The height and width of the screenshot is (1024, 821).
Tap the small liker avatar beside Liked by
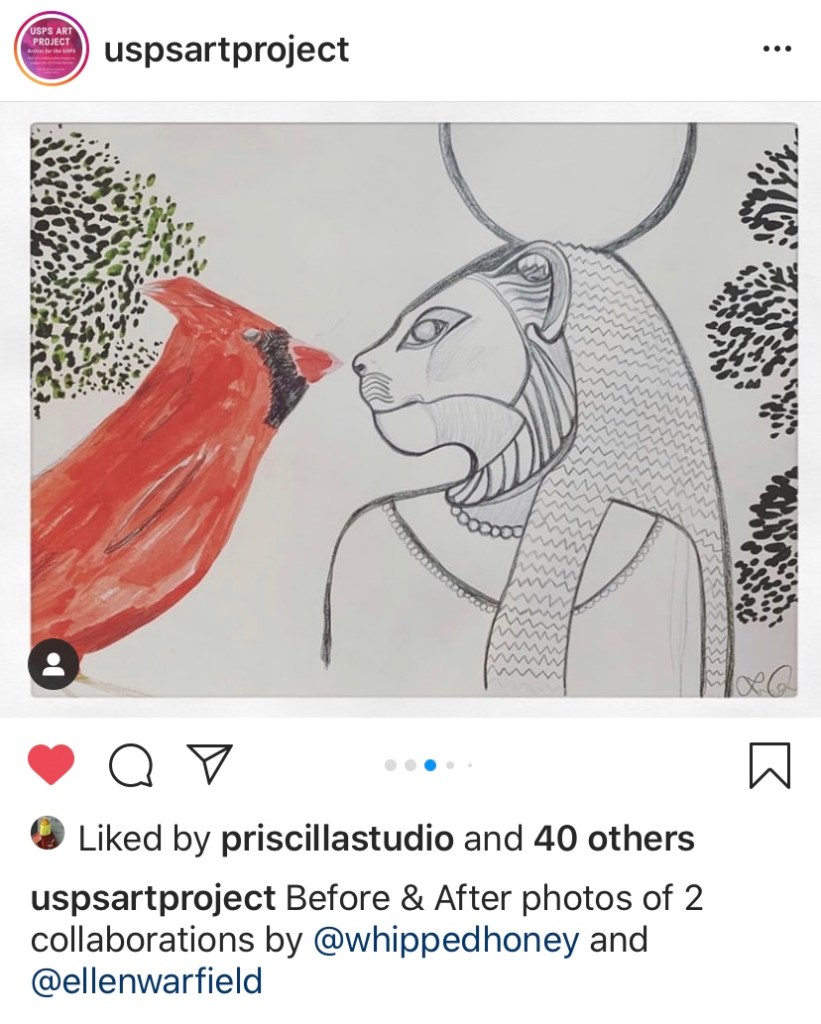point(48,834)
